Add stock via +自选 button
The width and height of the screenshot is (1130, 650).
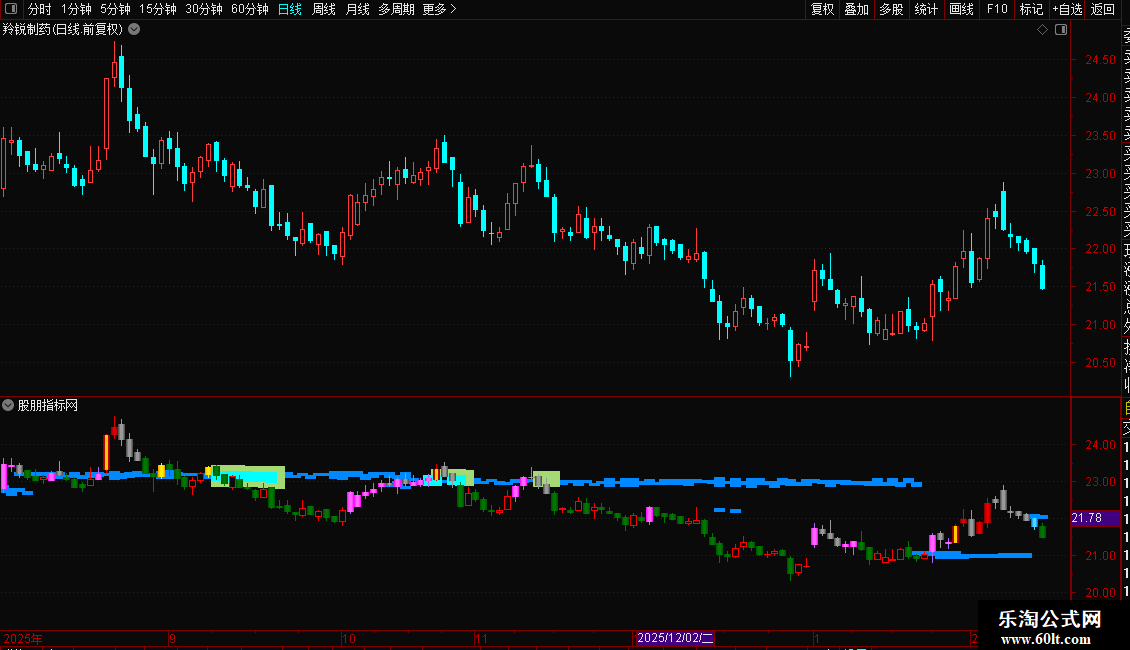click(x=1067, y=9)
